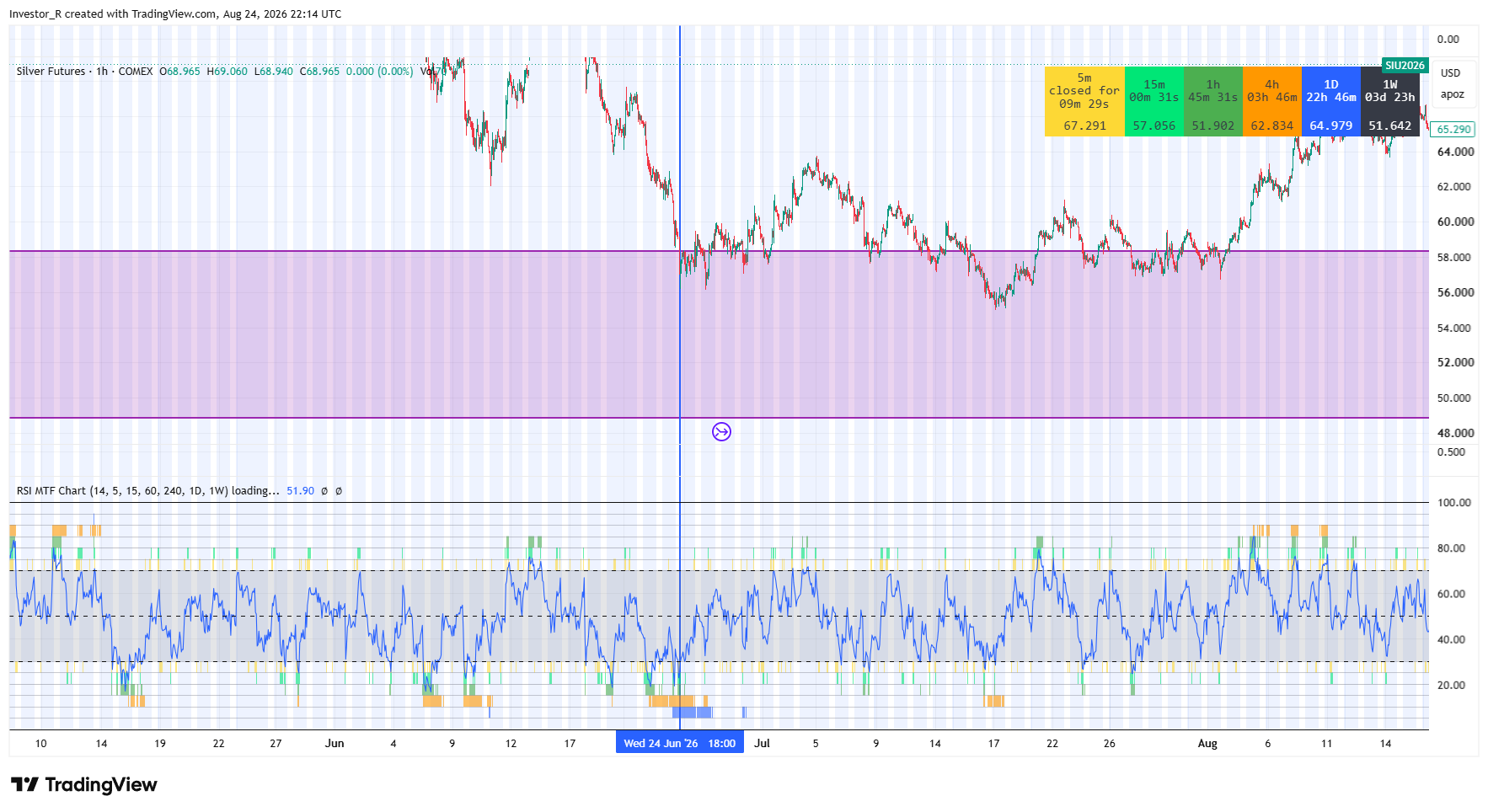The width and height of the screenshot is (1488, 812).
Task: Click the 65.290 current price label
Action: coord(1453,130)
